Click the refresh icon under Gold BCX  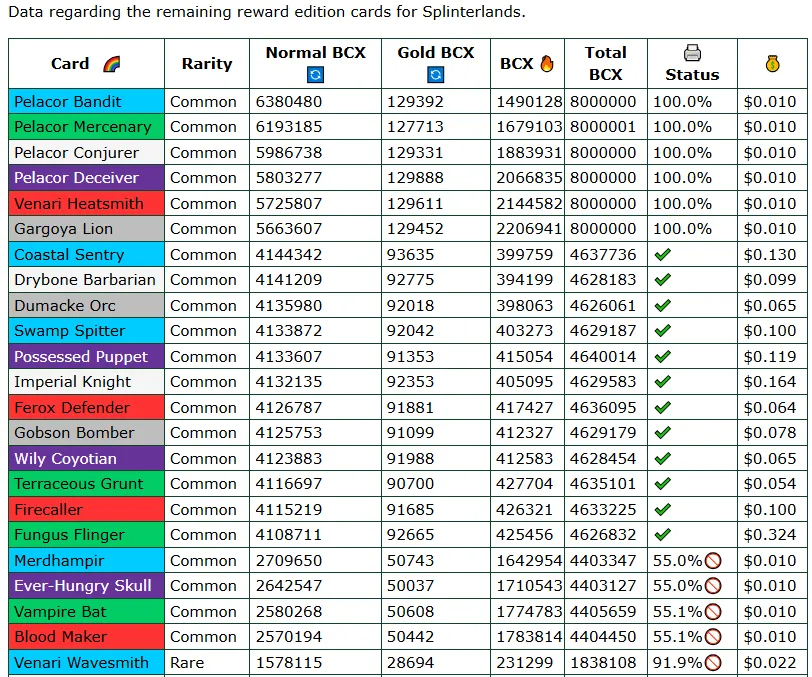click(436, 75)
